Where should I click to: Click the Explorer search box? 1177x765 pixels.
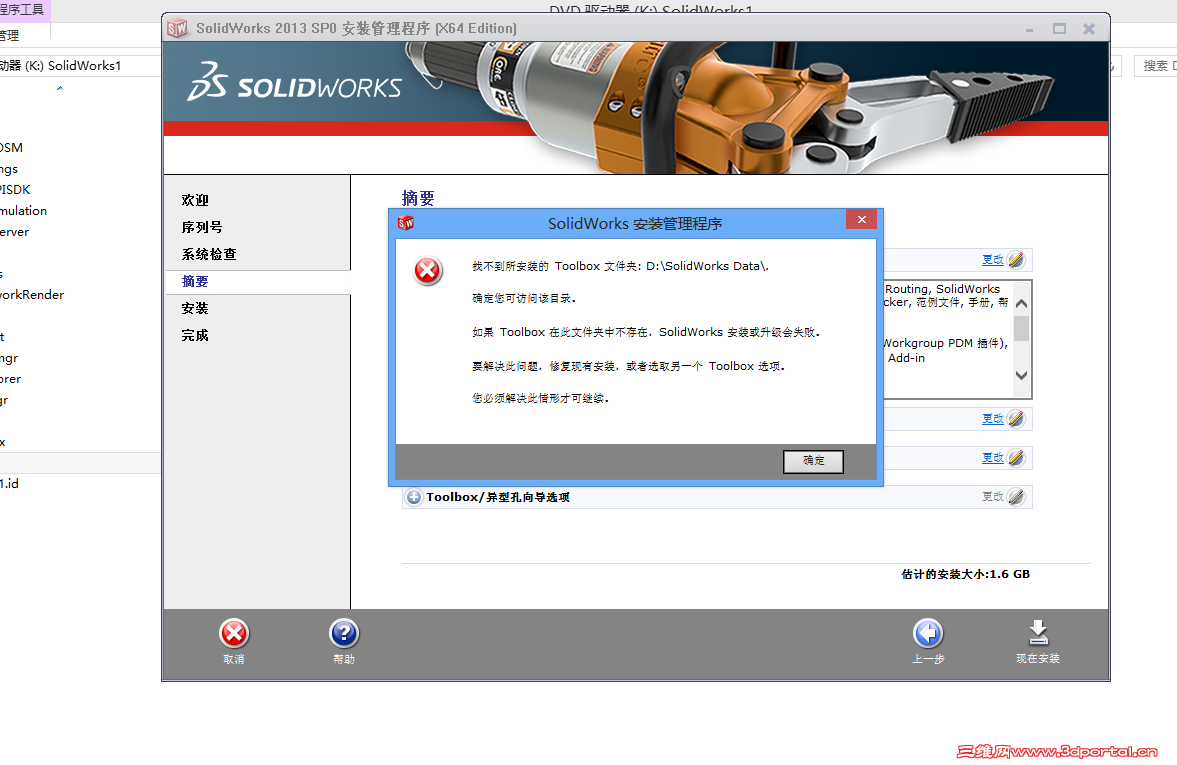[1155, 66]
